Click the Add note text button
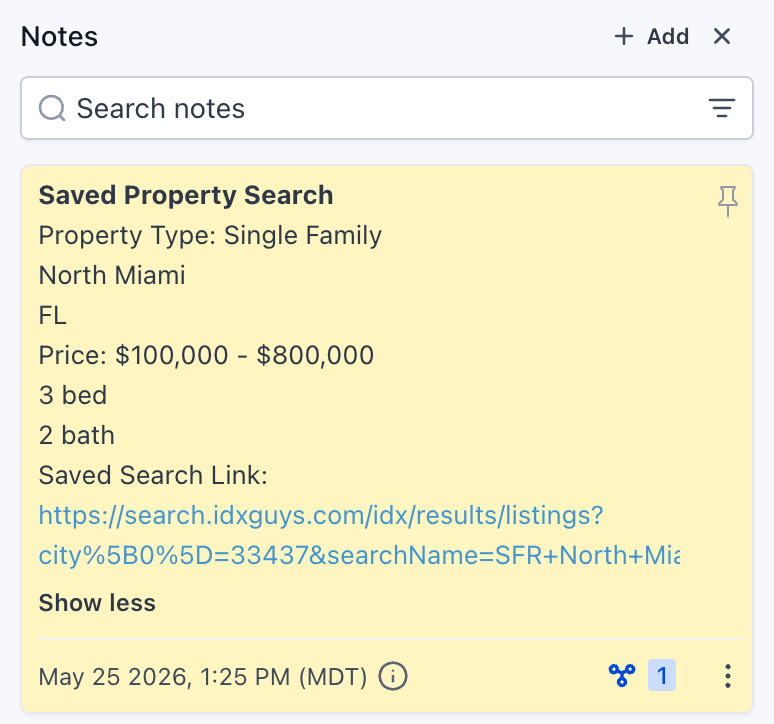774x724 pixels. point(668,37)
